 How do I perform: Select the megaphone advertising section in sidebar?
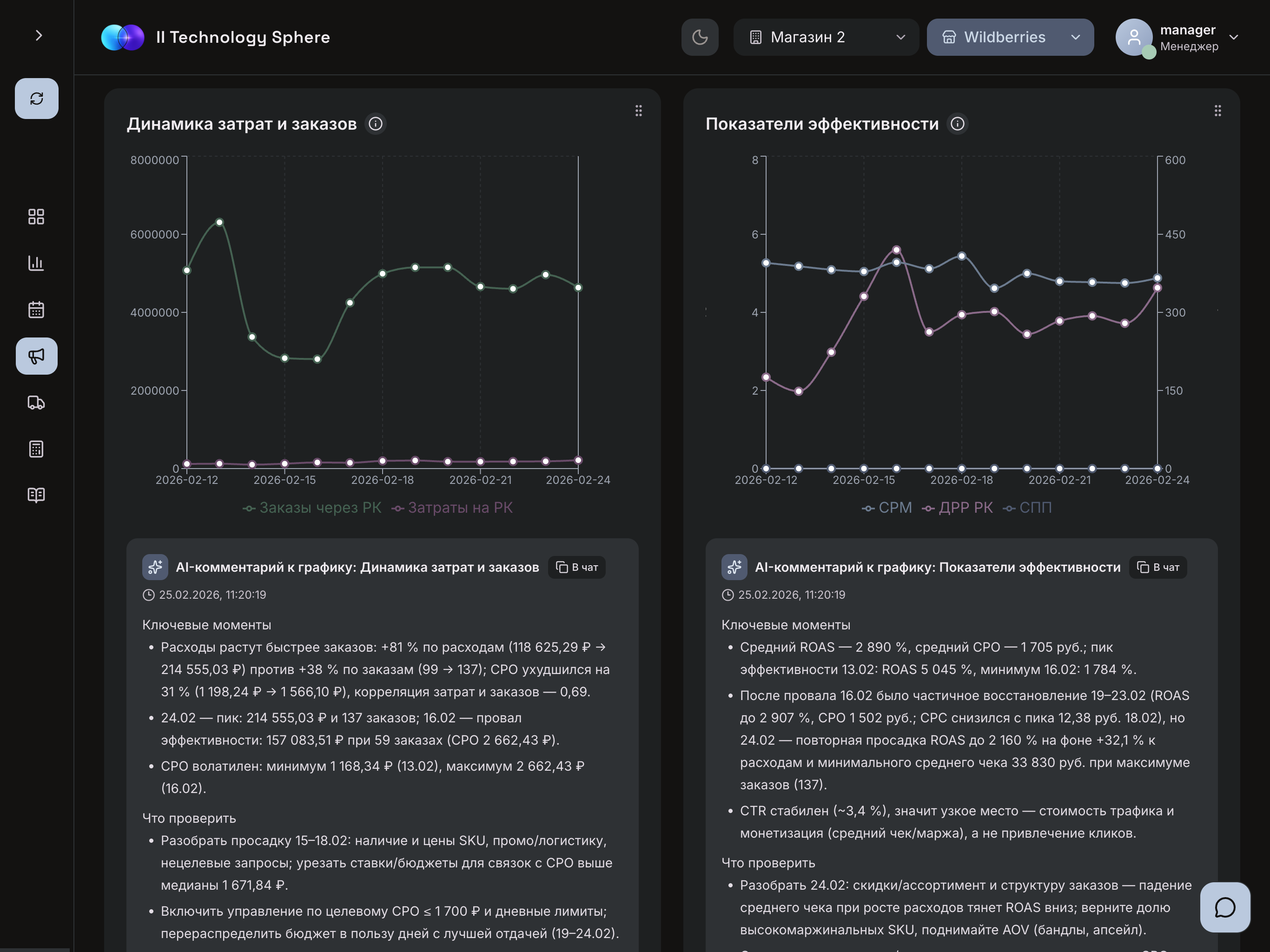36,356
